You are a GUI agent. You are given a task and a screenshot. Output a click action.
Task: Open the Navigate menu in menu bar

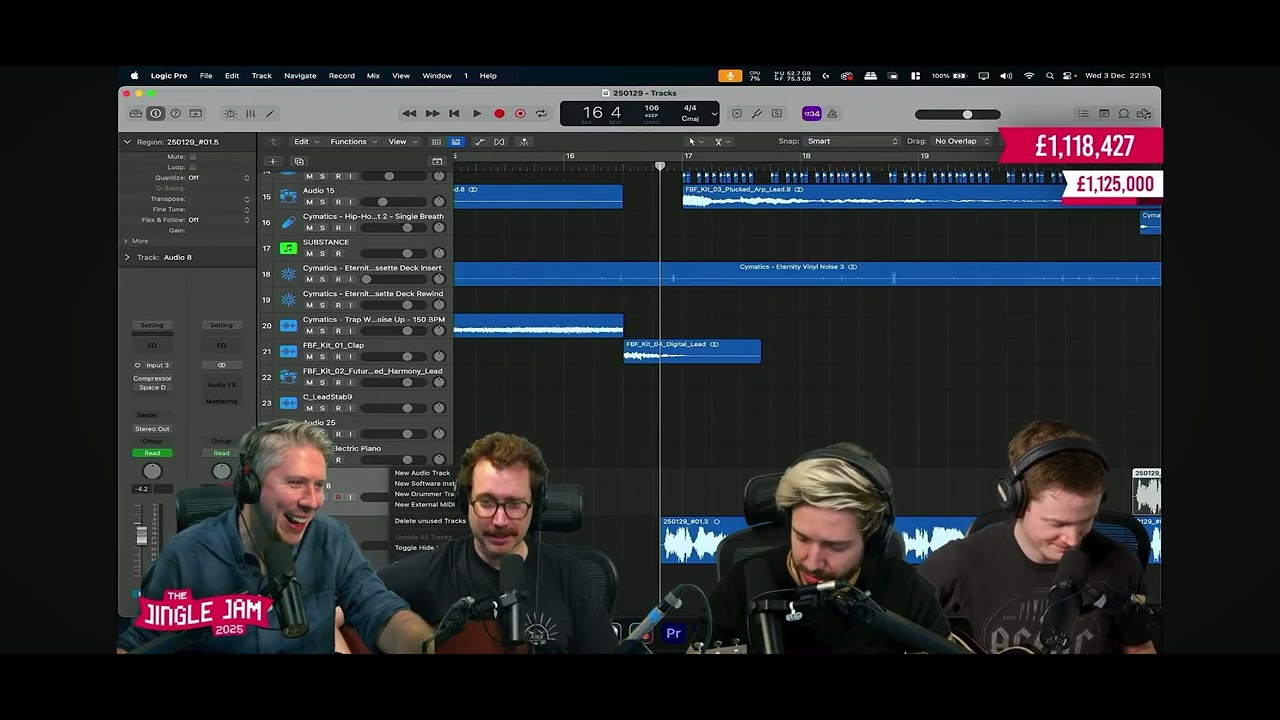[300, 76]
